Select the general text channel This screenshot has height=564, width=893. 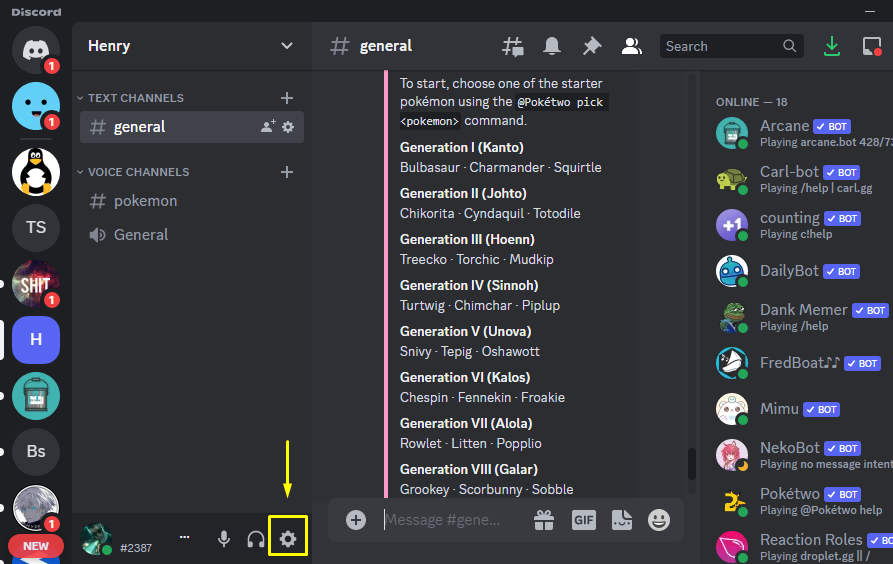pyautogui.click(x=192, y=127)
